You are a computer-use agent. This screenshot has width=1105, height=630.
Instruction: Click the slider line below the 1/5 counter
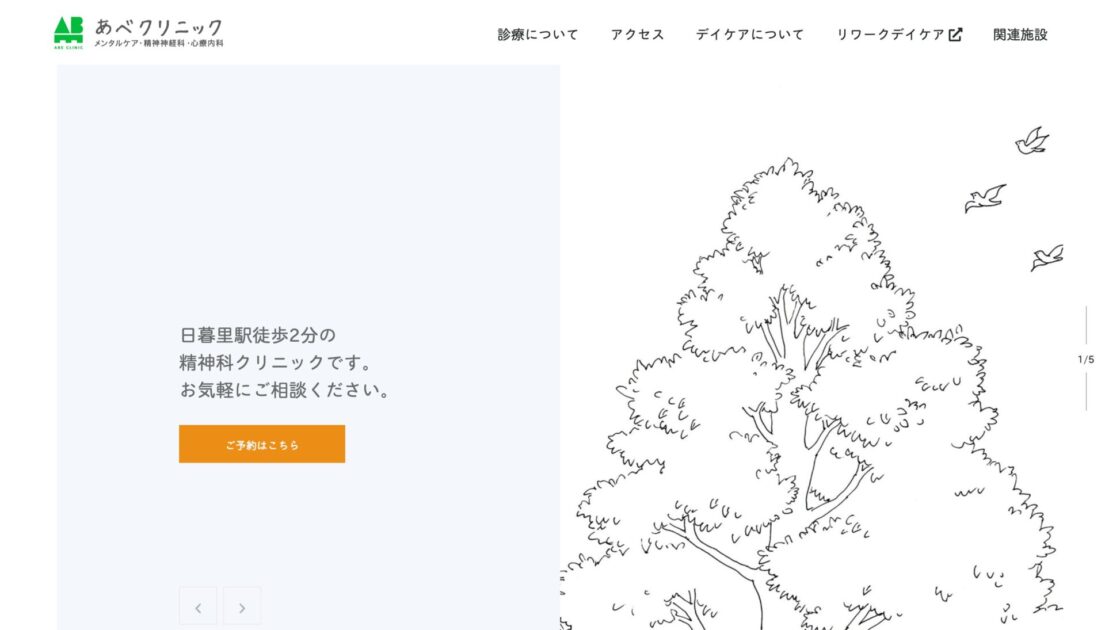[x=1086, y=390]
